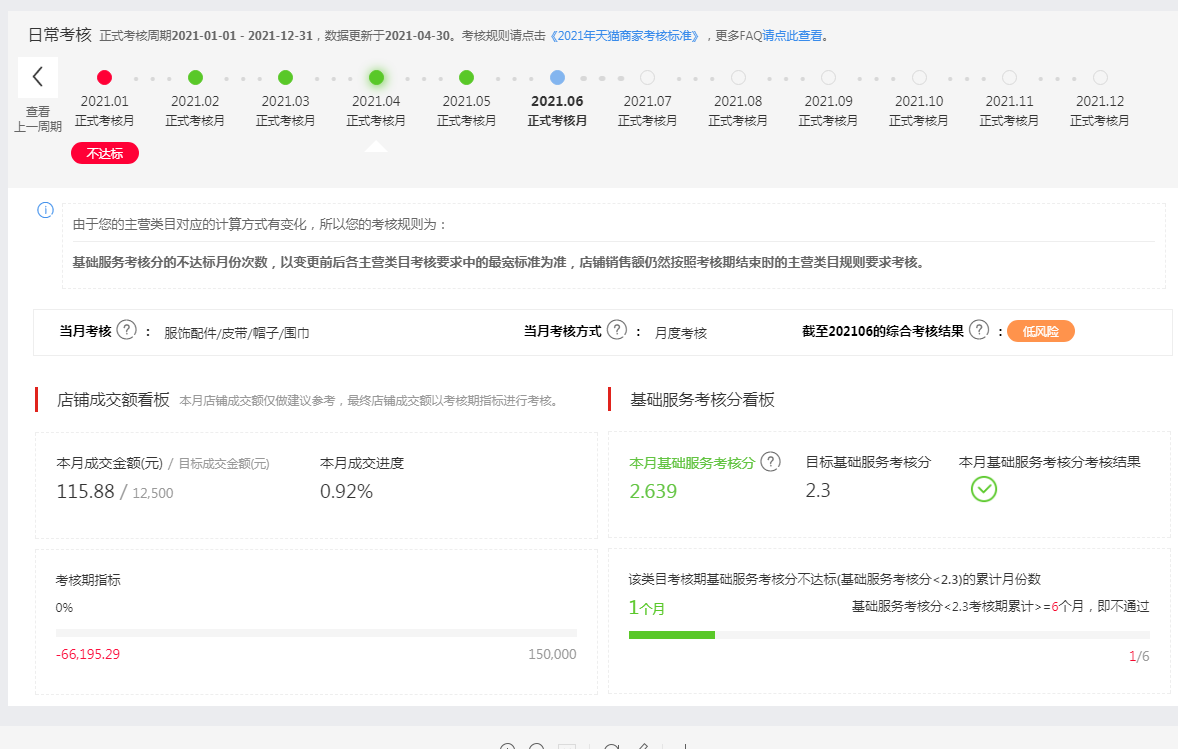
Task: Select the 2021.02 green timeline dot
Action: coord(195,77)
